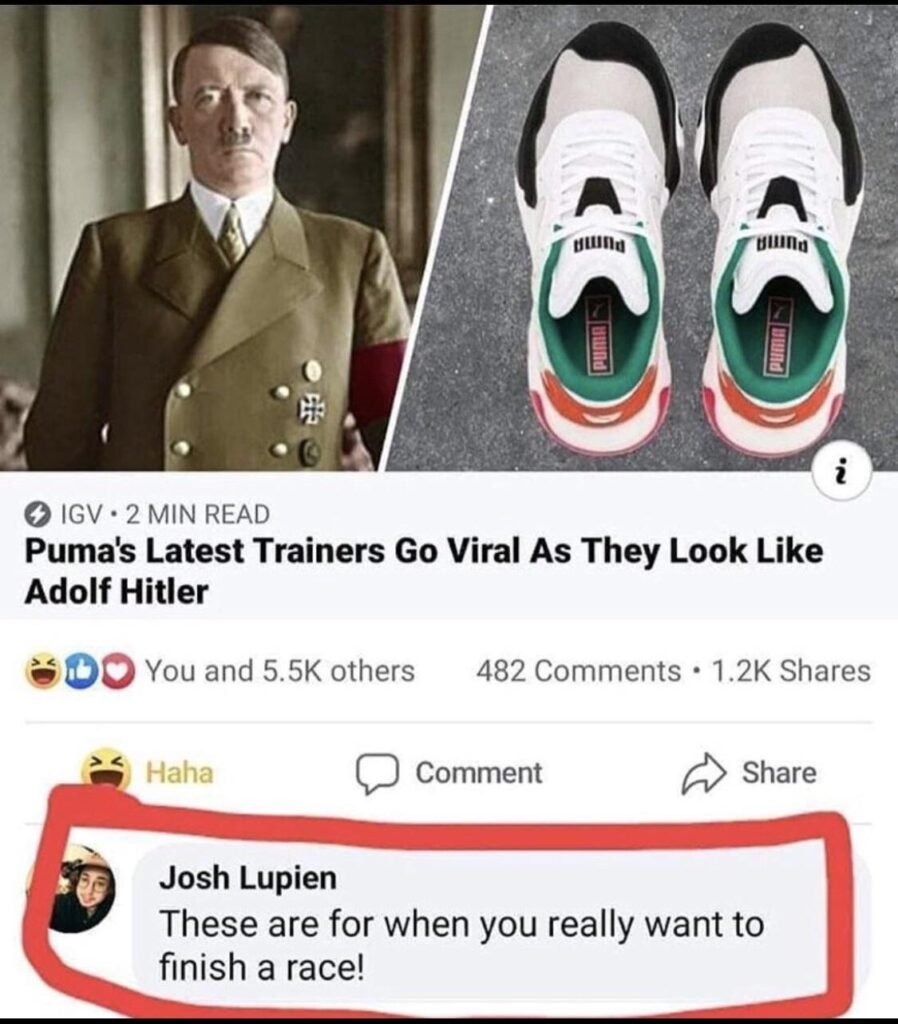The width and height of the screenshot is (898, 1024).
Task: View the 1.2K Shares list
Action: tap(790, 671)
